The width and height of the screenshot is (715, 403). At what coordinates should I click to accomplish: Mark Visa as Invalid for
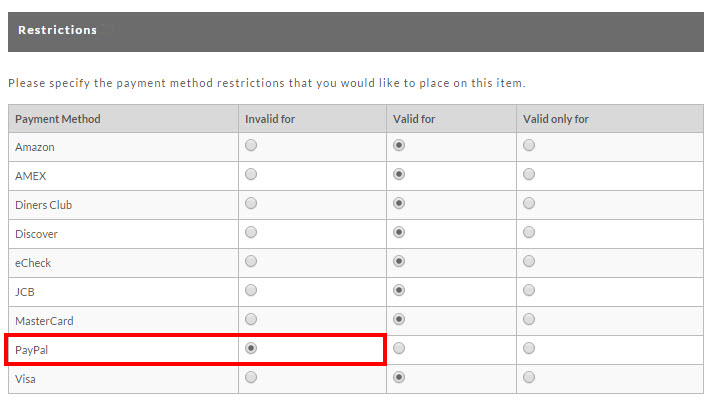pos(251,377)
